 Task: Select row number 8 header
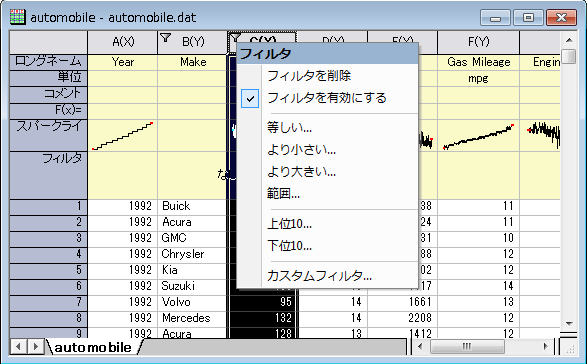[48, 318]
